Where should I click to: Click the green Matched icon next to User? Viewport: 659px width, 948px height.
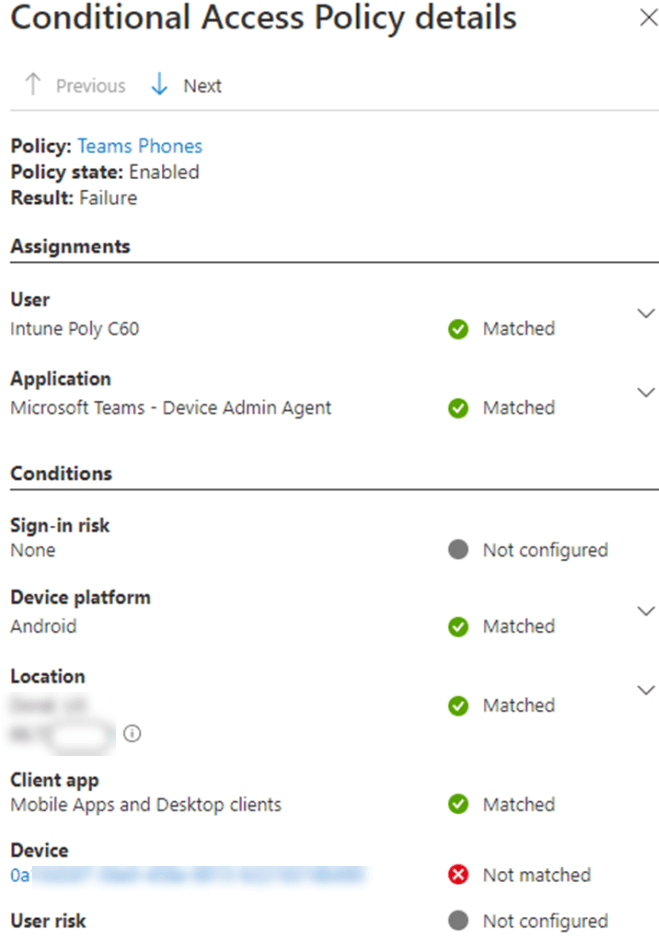pyautogui.click(x=457, y=328)
